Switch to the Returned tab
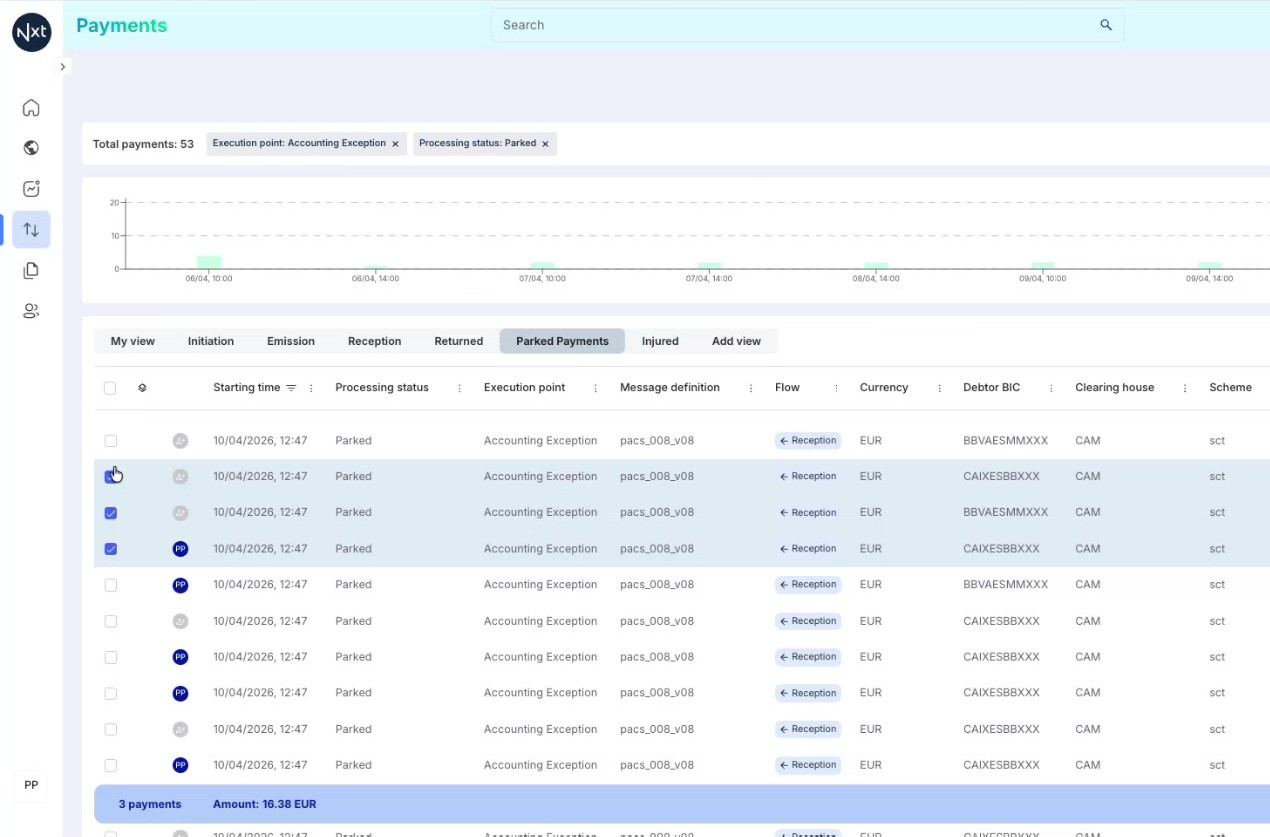This screenshot has height=837, width=1270. pos(459,341)
